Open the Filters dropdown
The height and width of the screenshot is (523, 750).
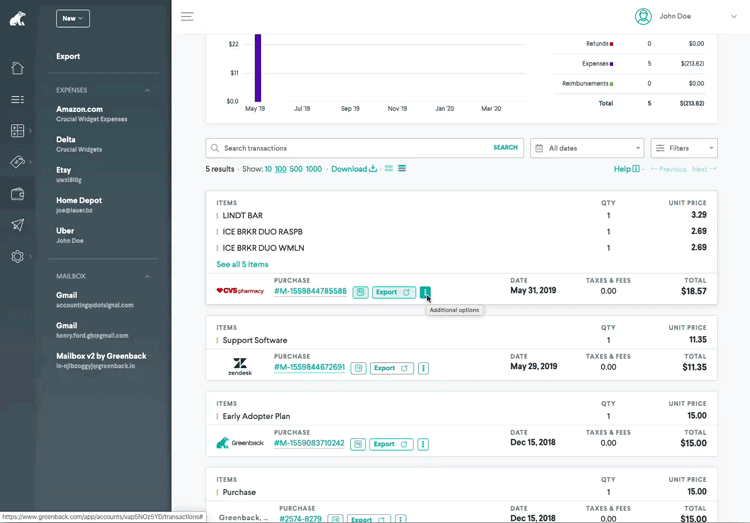click(x=683, y=148)
